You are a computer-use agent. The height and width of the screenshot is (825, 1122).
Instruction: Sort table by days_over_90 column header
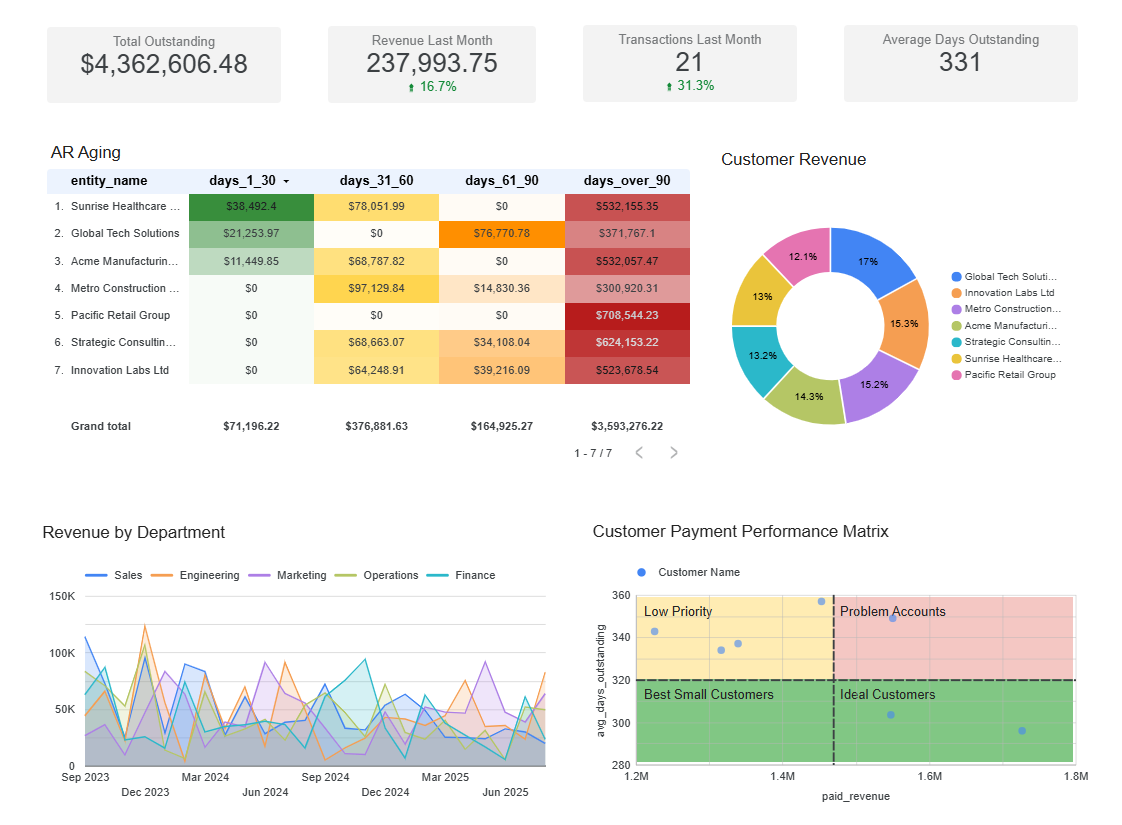tap(627, 181)
